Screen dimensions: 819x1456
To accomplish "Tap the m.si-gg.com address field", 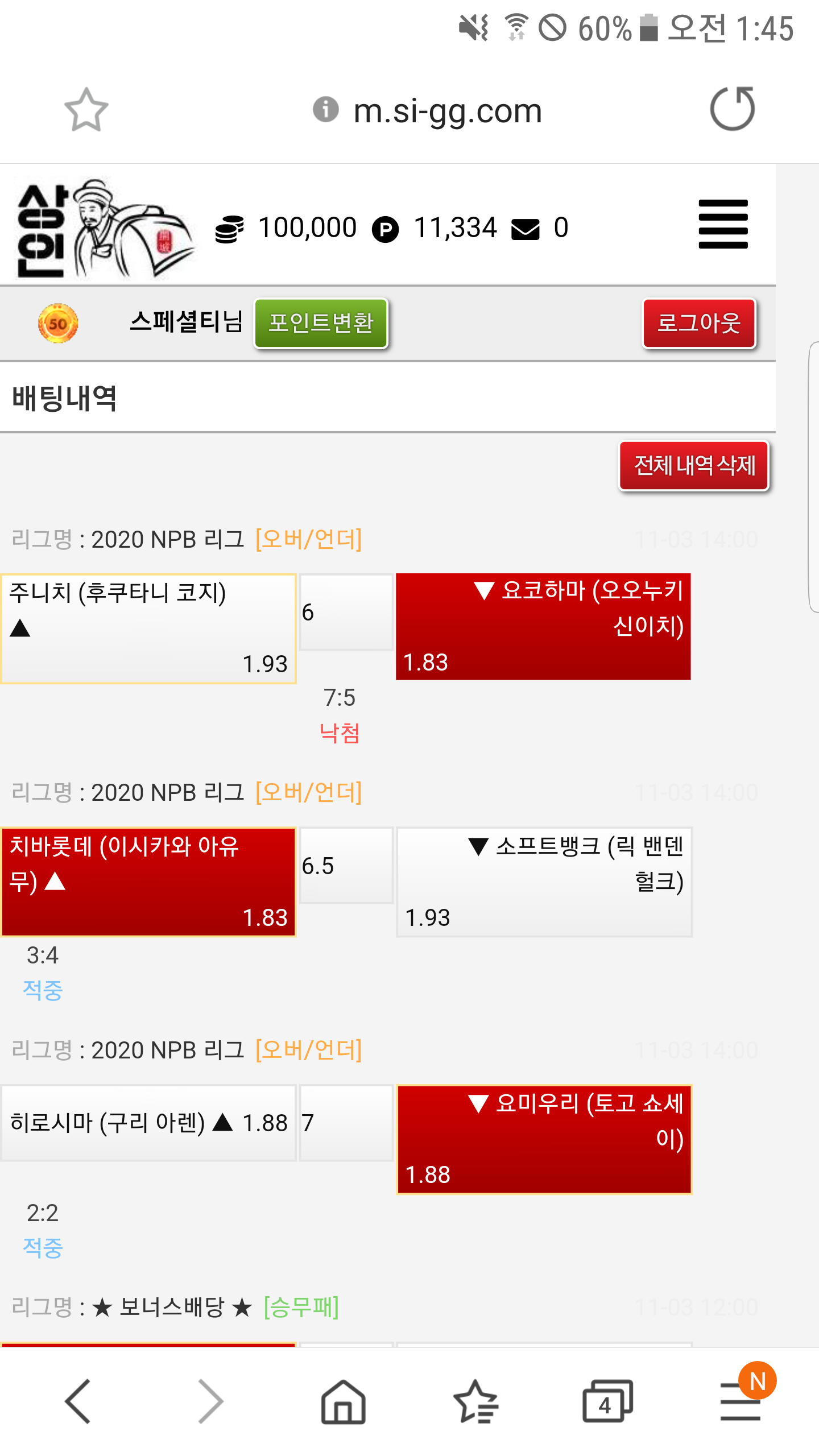I will pyautogui.click(x=447, y=110).
